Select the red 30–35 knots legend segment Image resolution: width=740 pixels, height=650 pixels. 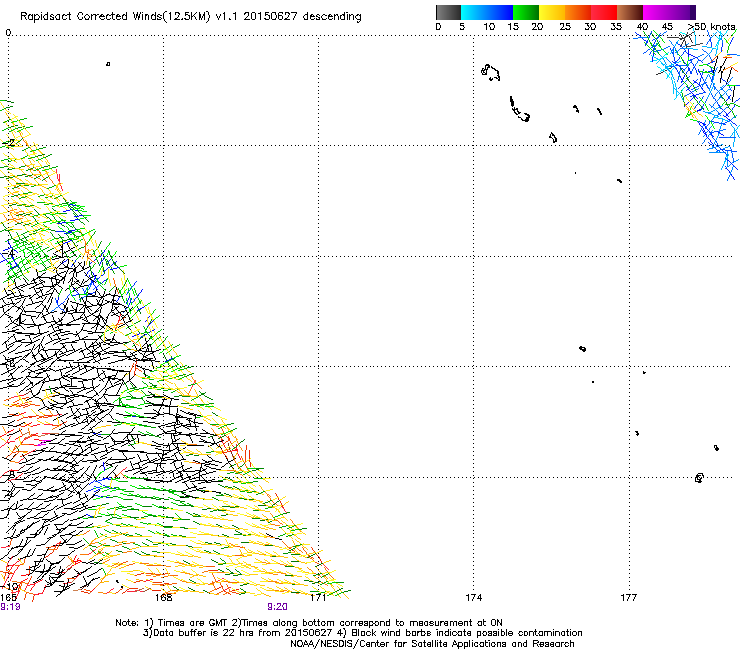pyautogui.click(x=604, y=12)
